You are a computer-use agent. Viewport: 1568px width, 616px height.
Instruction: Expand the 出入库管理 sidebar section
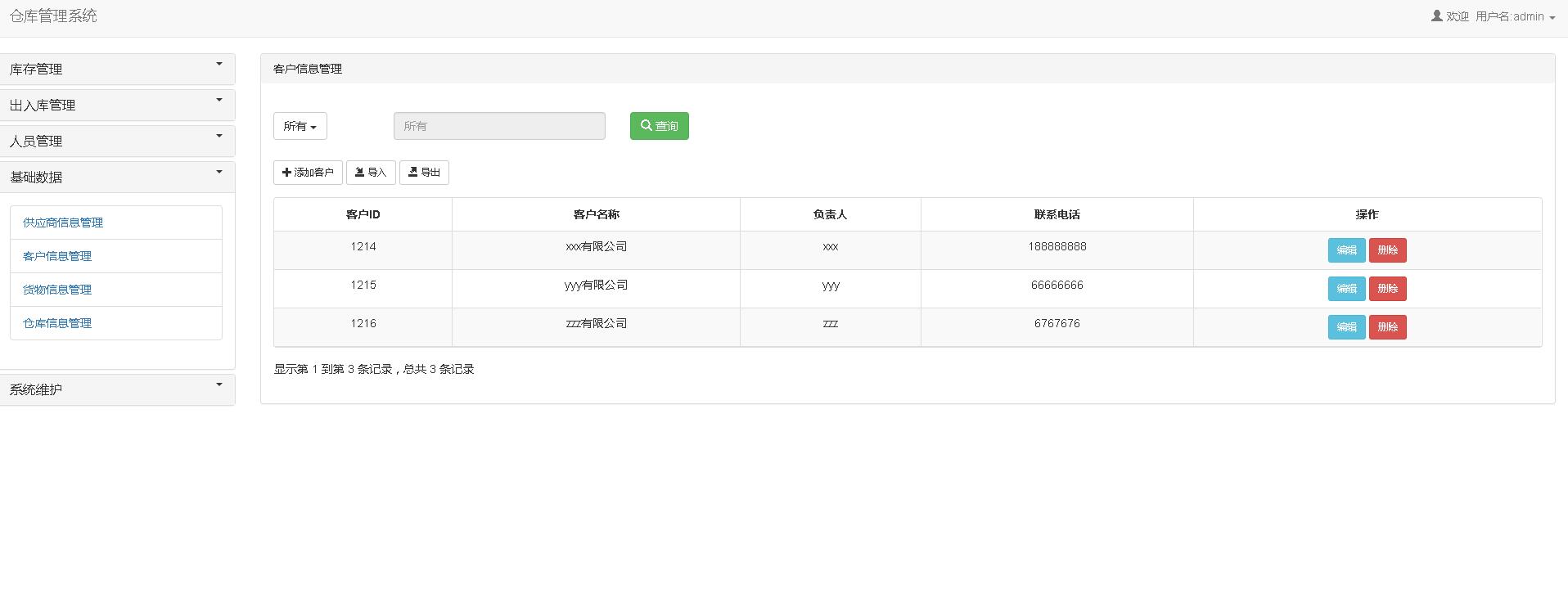(x=117, y=106)
